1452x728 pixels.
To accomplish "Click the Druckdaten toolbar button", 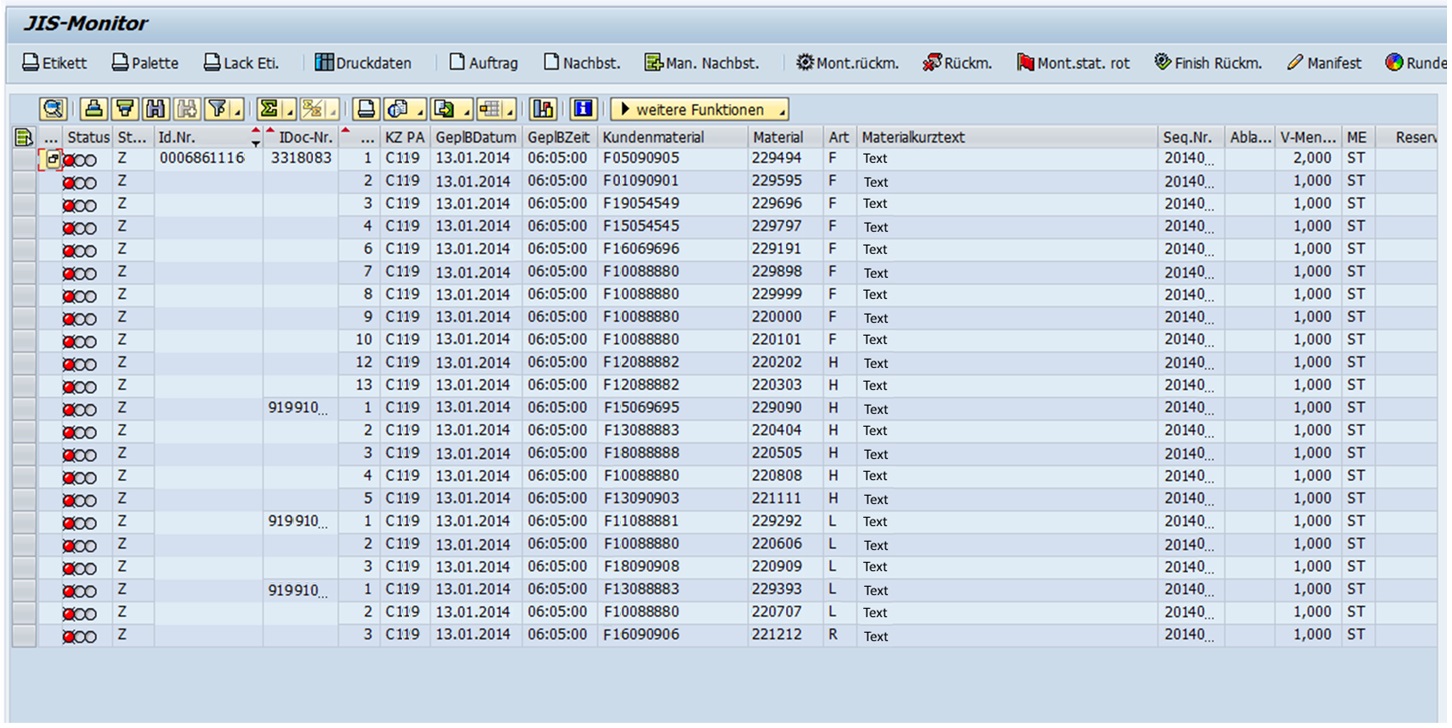I will [x=362, y=63].
